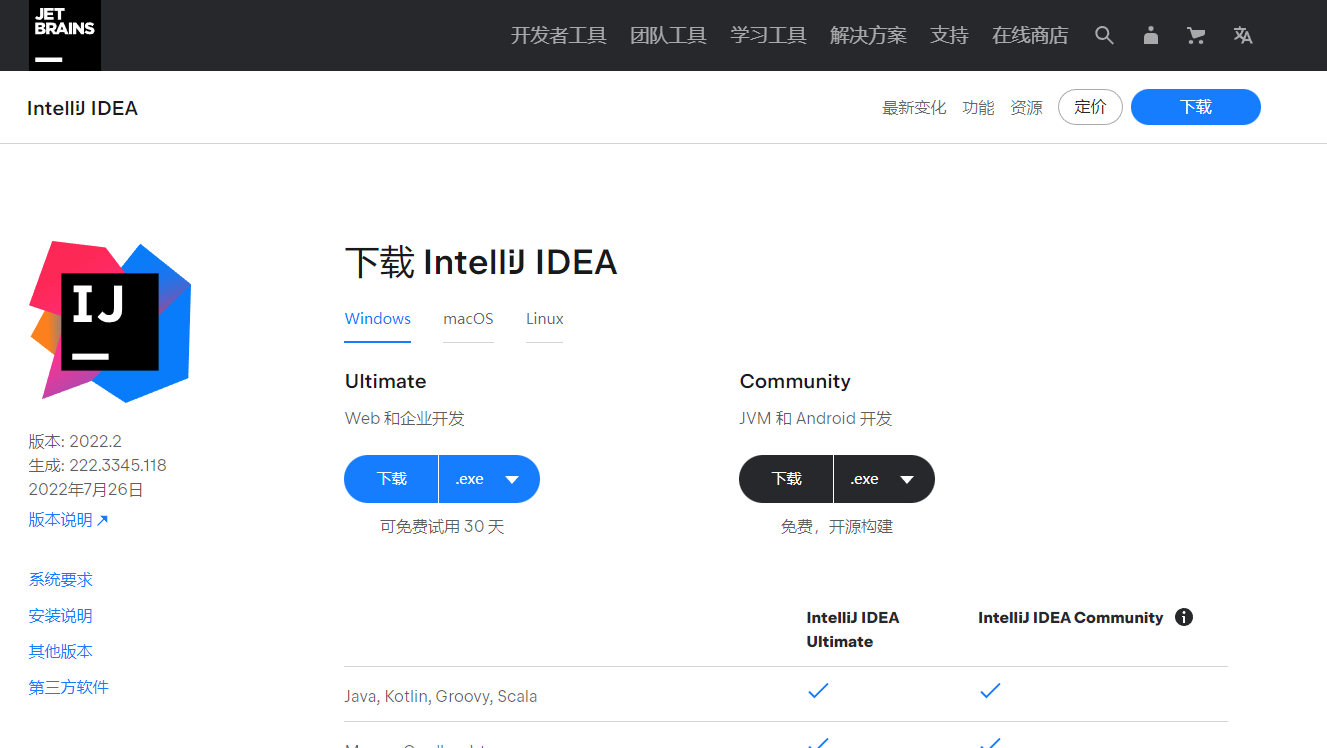Click the 2022年7月26日 release date
This screenshot has width=1327, height=748.
tap(86, 489)
